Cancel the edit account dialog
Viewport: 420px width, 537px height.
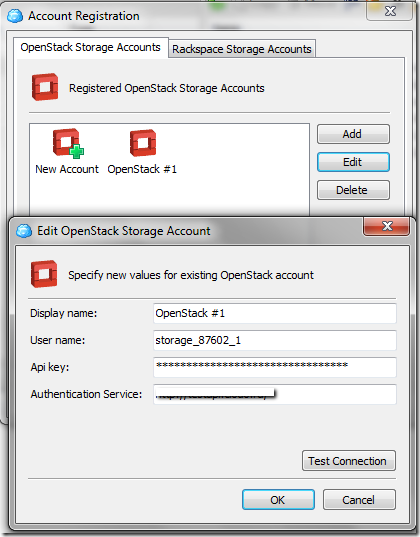coord(359,500)
